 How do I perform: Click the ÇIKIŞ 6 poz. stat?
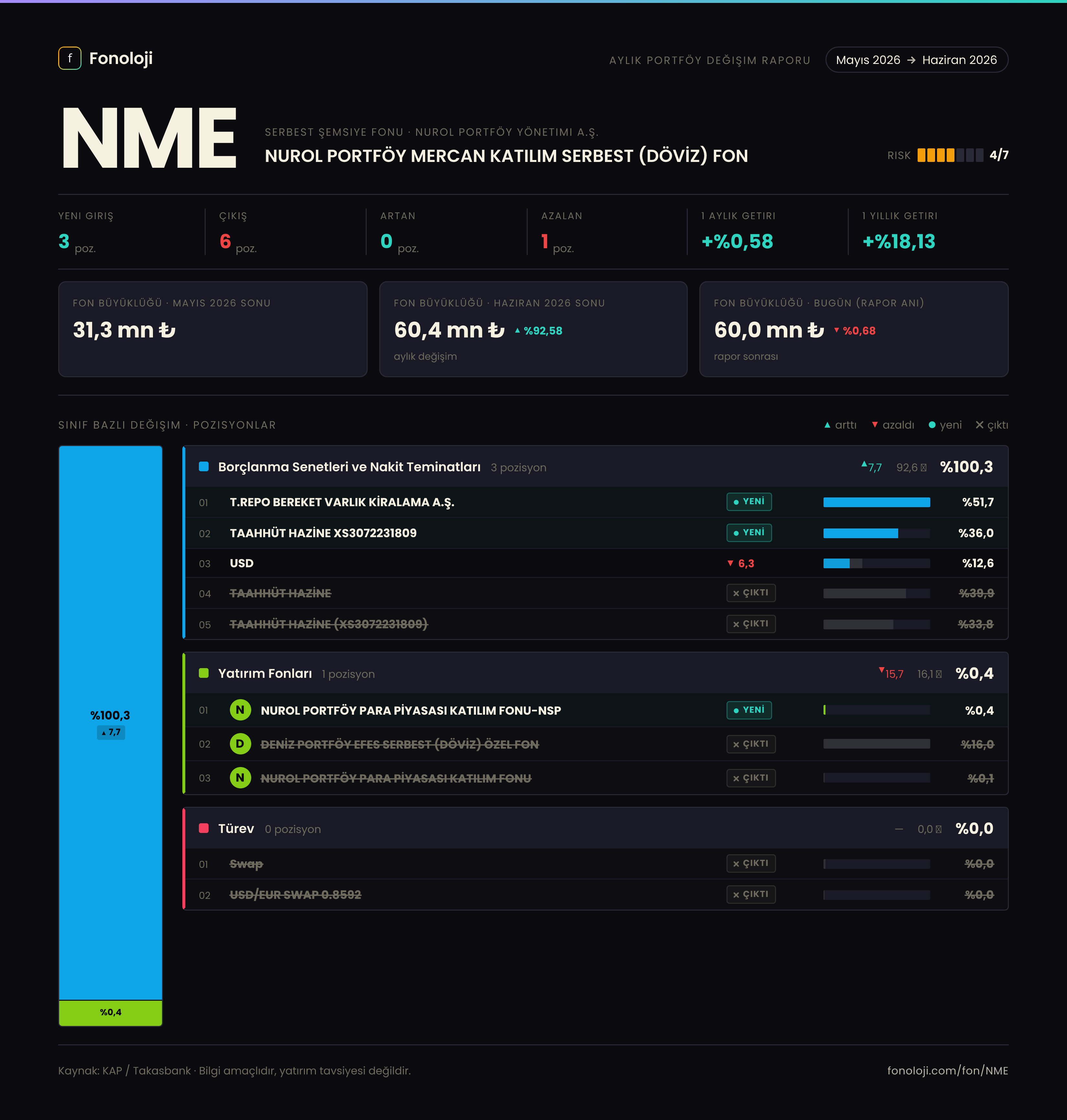[x=238, y=233]
